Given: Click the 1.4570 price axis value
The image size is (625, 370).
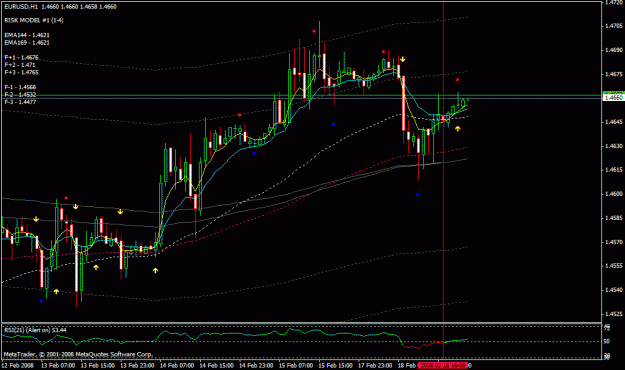Looking at the screenshot, I should click(x=614, y=242).
